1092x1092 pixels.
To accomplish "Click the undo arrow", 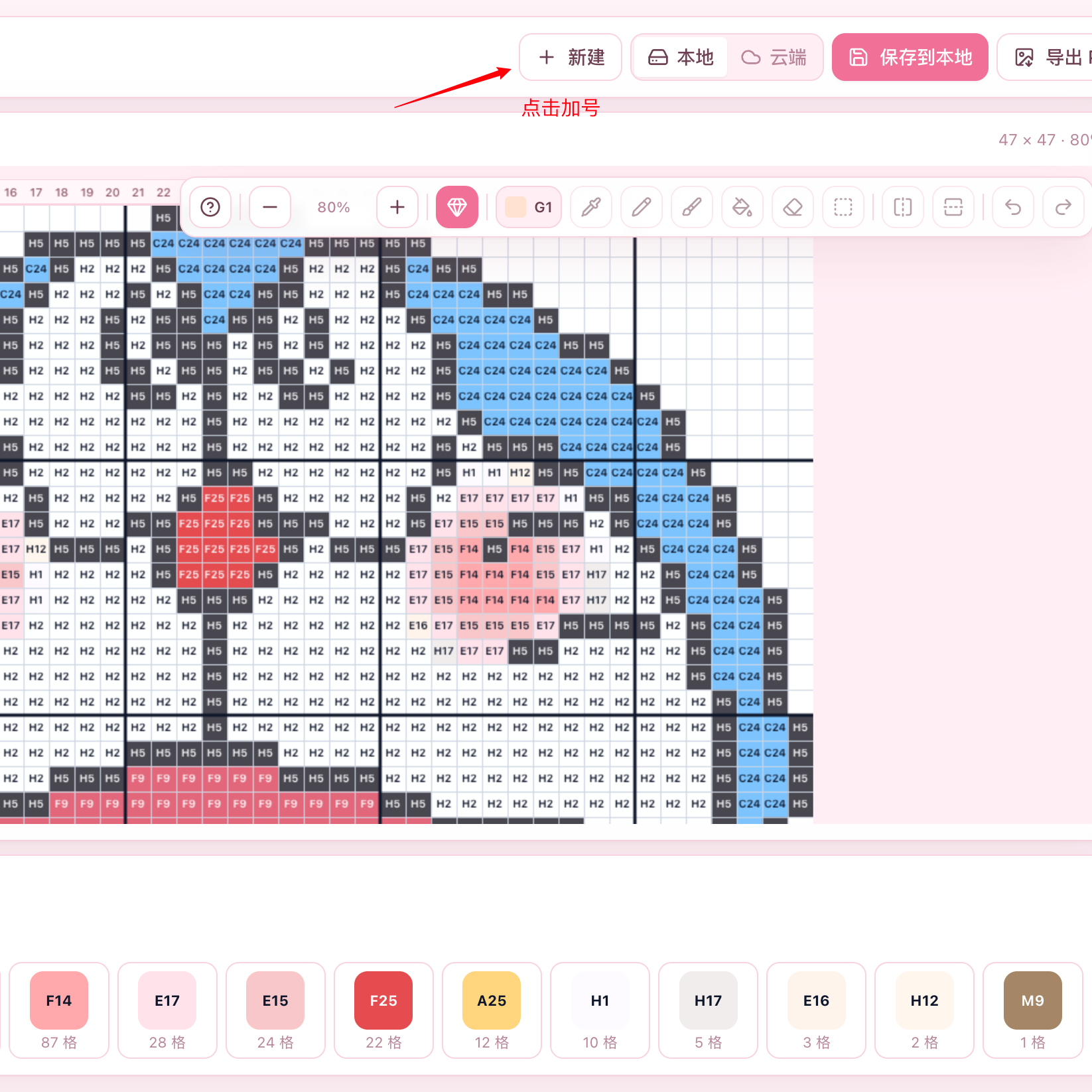I will point(1013,207).
